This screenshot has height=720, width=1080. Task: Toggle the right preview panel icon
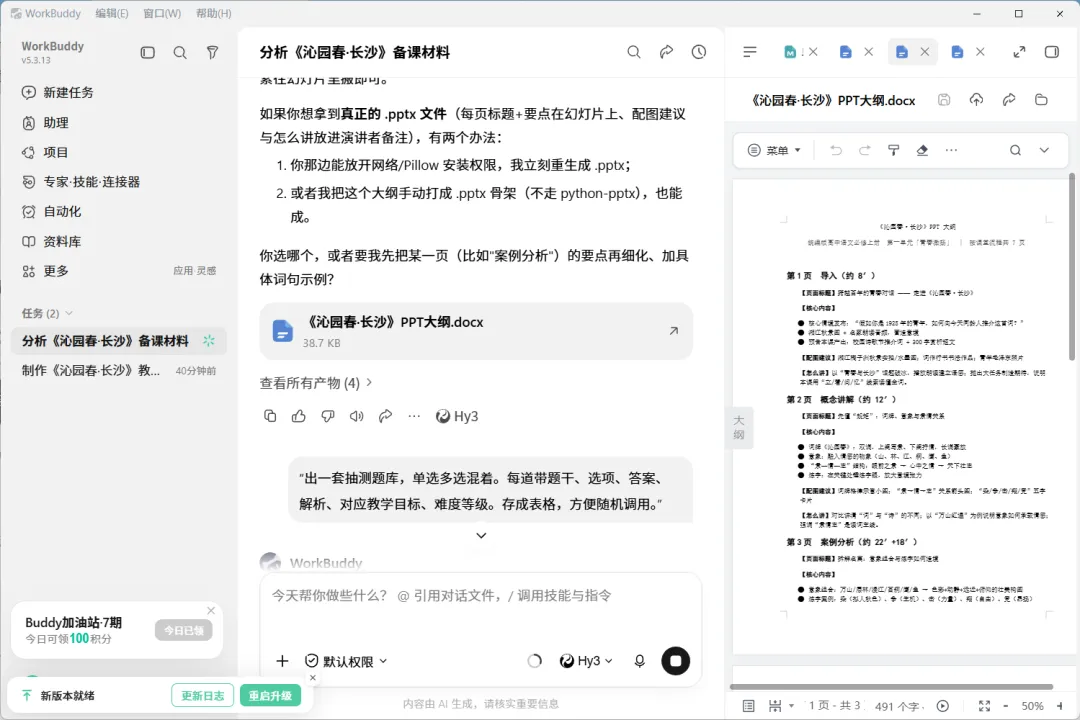1052,52
